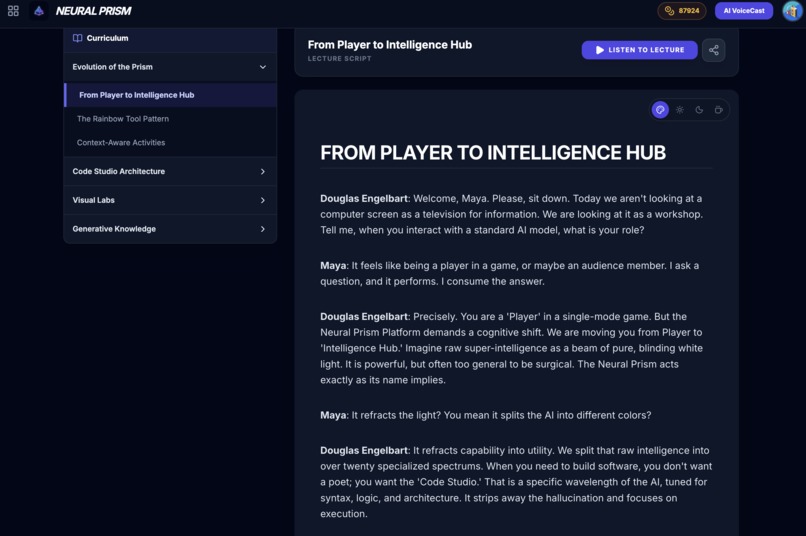Click Listen to Lecture button
The height and width of the screenshot is (536, 806).
click(x=639, y=50)
